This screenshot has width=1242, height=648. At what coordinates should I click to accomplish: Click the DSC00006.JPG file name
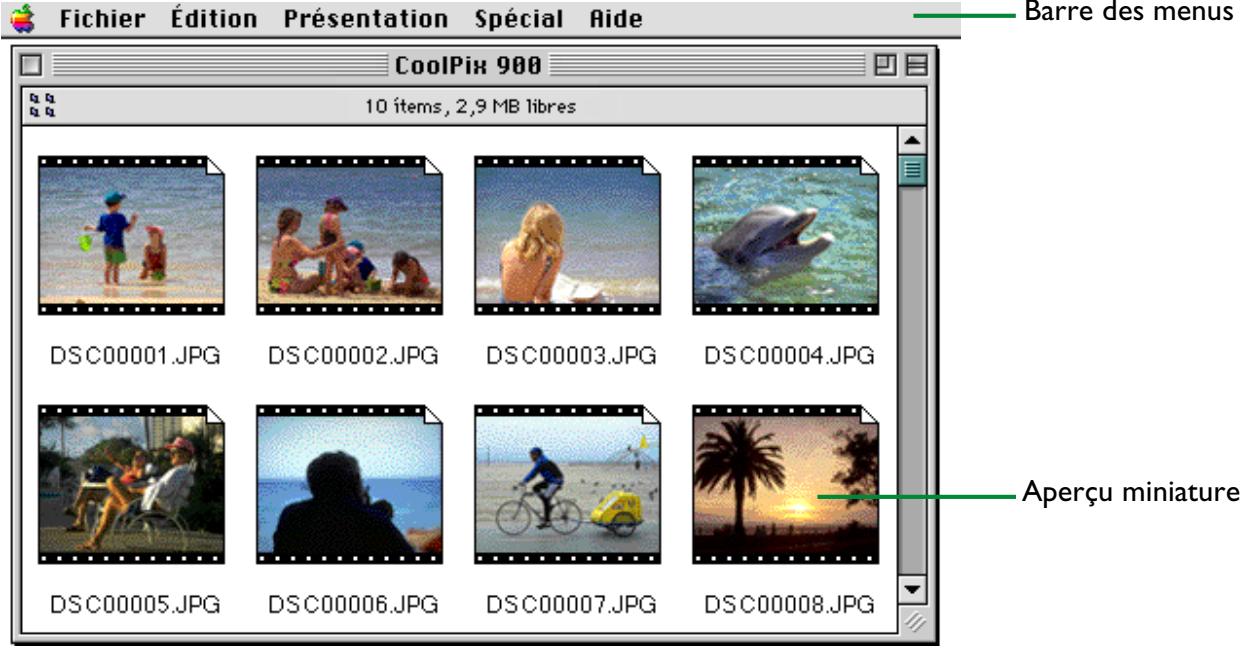(x=351, y=604)
